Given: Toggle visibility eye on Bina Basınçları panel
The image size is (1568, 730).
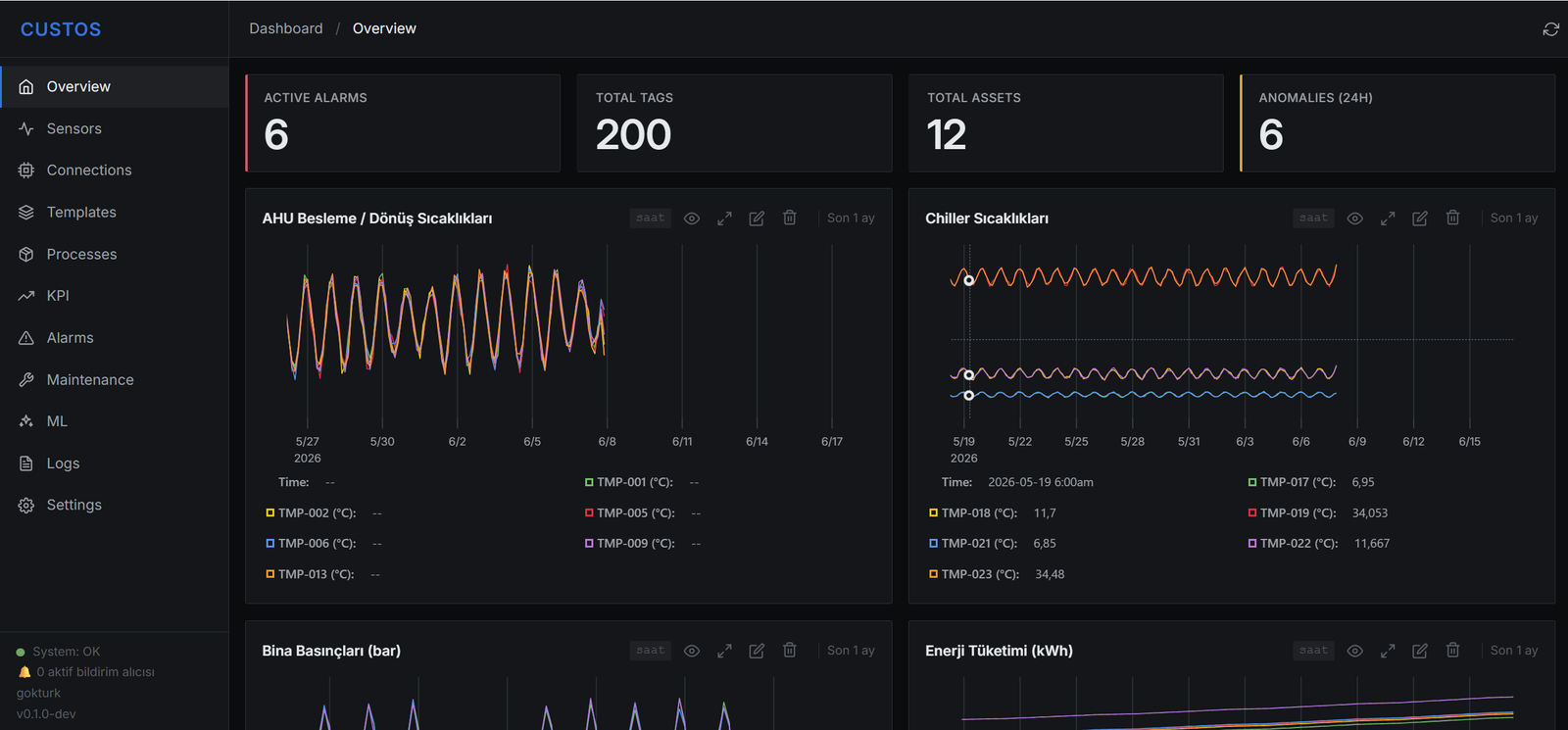Looking at the screenshot, I should [x=692, y=651].
